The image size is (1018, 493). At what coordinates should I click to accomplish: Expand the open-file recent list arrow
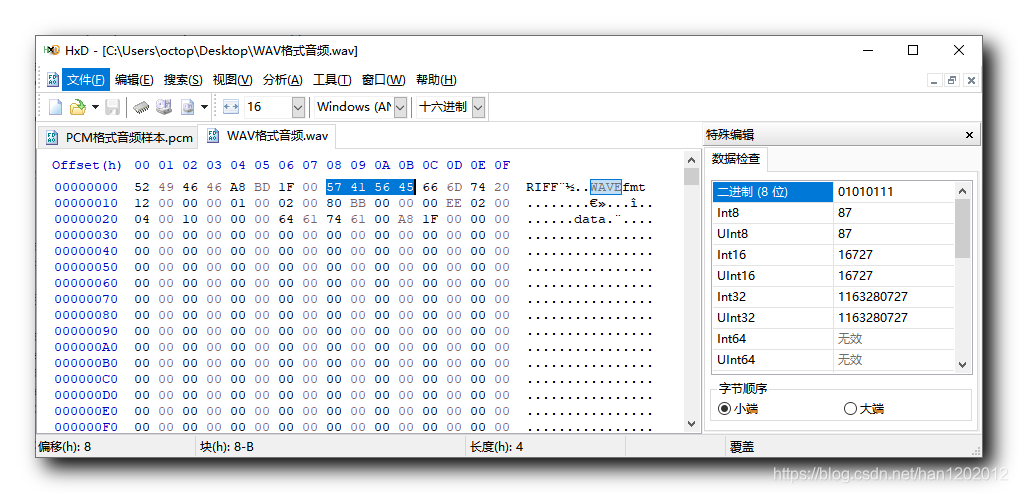click(x=95, y=107)
